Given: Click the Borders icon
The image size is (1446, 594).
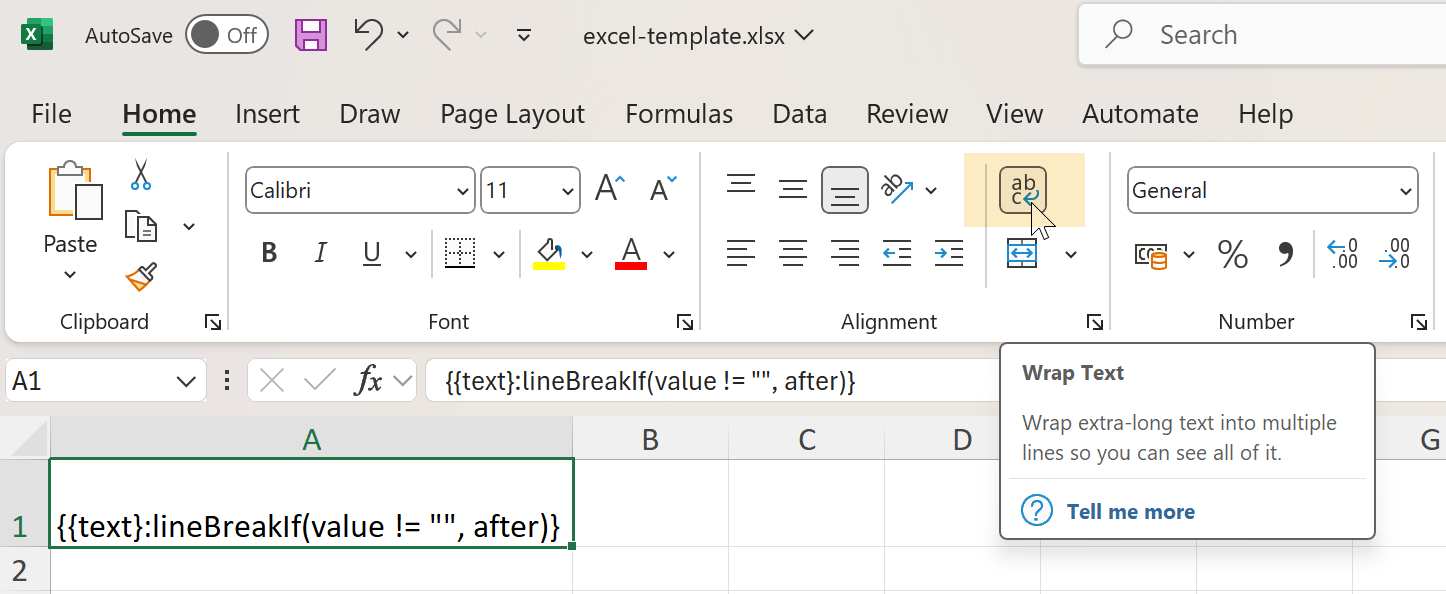Looking at the screenshot, I should [x=459, y=254].
